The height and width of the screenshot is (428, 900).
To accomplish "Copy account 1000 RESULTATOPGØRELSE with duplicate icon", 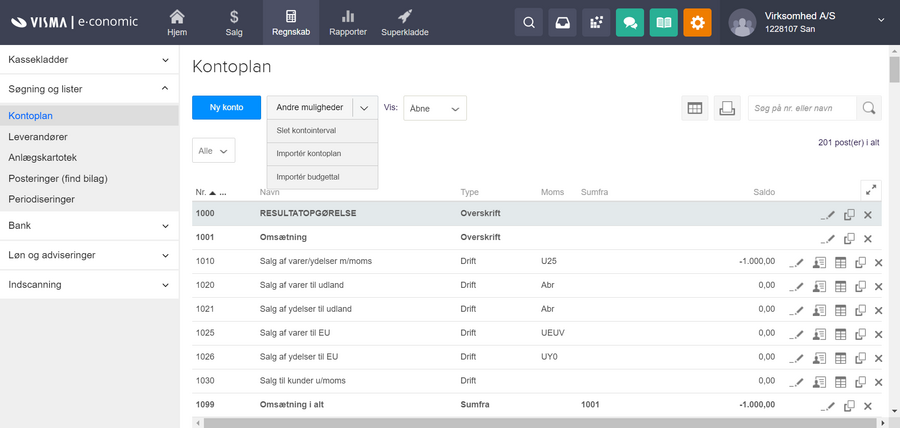I will [x=848, y=215].
